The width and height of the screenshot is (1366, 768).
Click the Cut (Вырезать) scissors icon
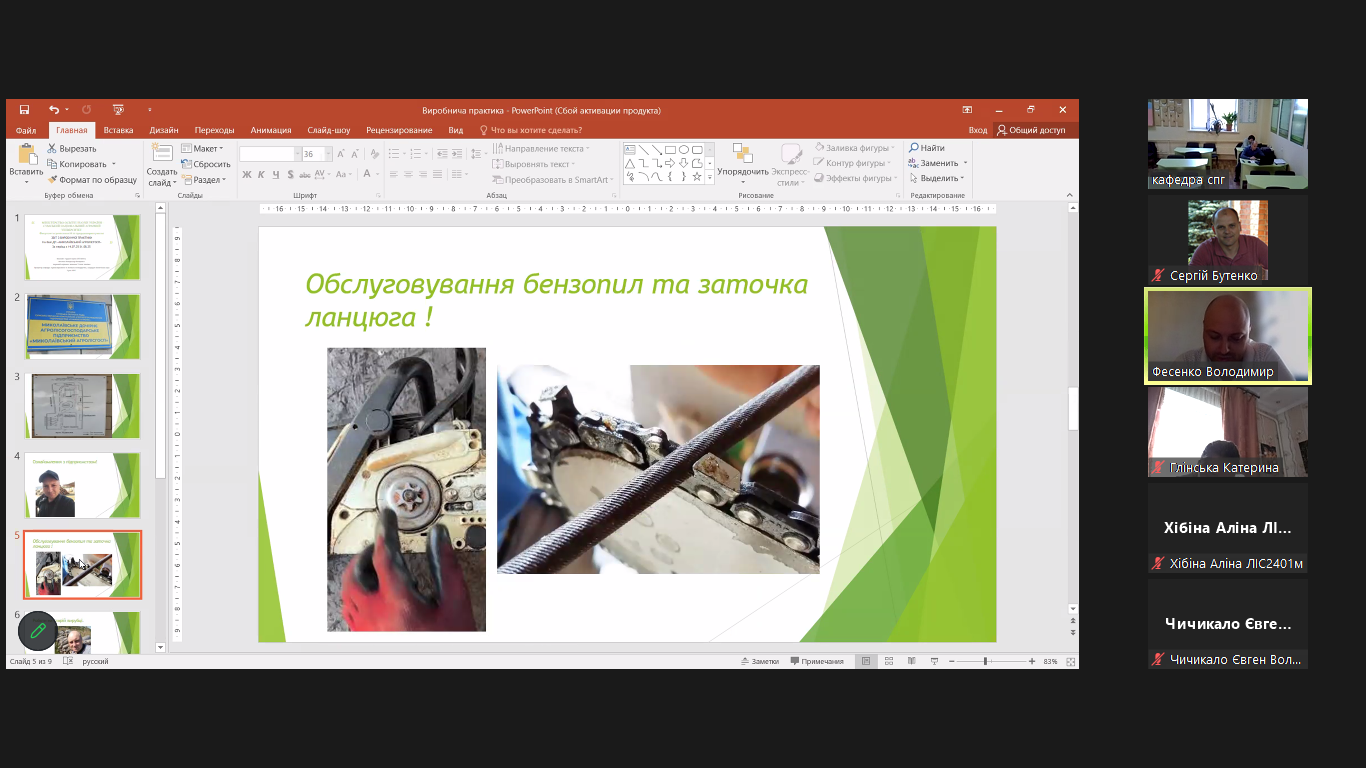(x=53, y=148)
